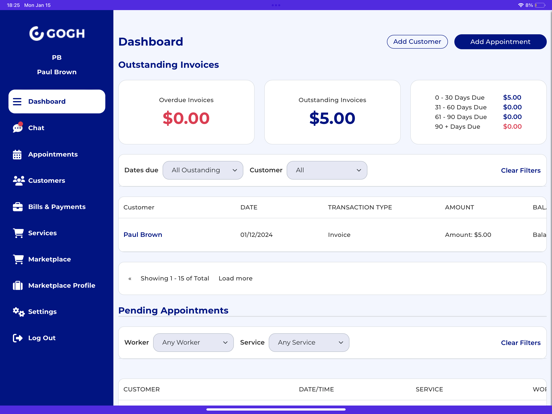Click the GOGH logo icon

[37, 33]
